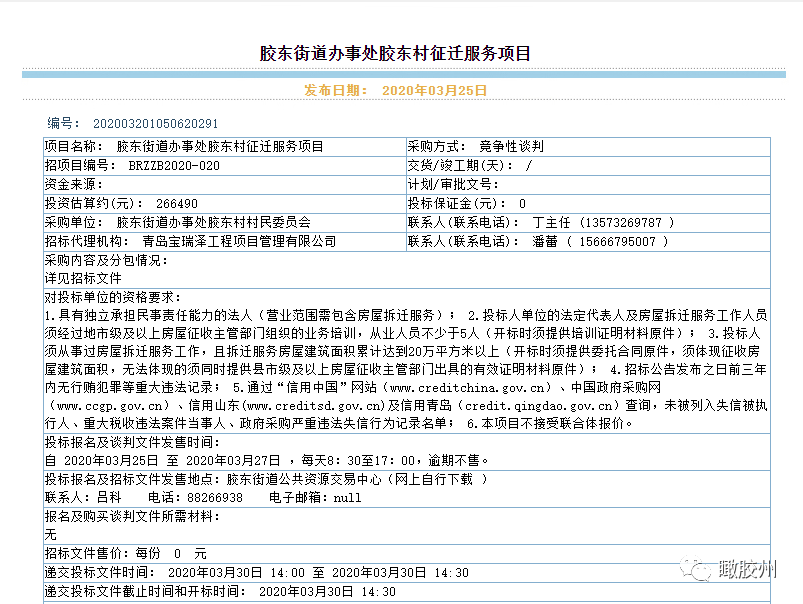Click the publish date 2020年03月25日

point(434,90)
